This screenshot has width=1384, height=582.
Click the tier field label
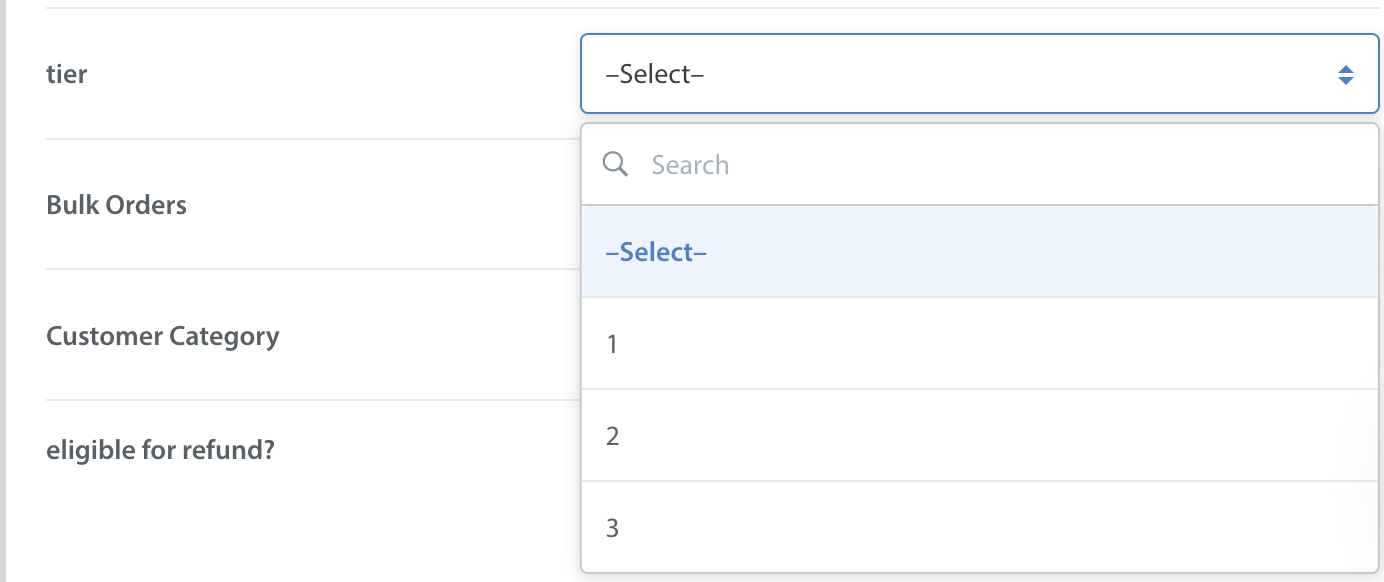[67, 74]
